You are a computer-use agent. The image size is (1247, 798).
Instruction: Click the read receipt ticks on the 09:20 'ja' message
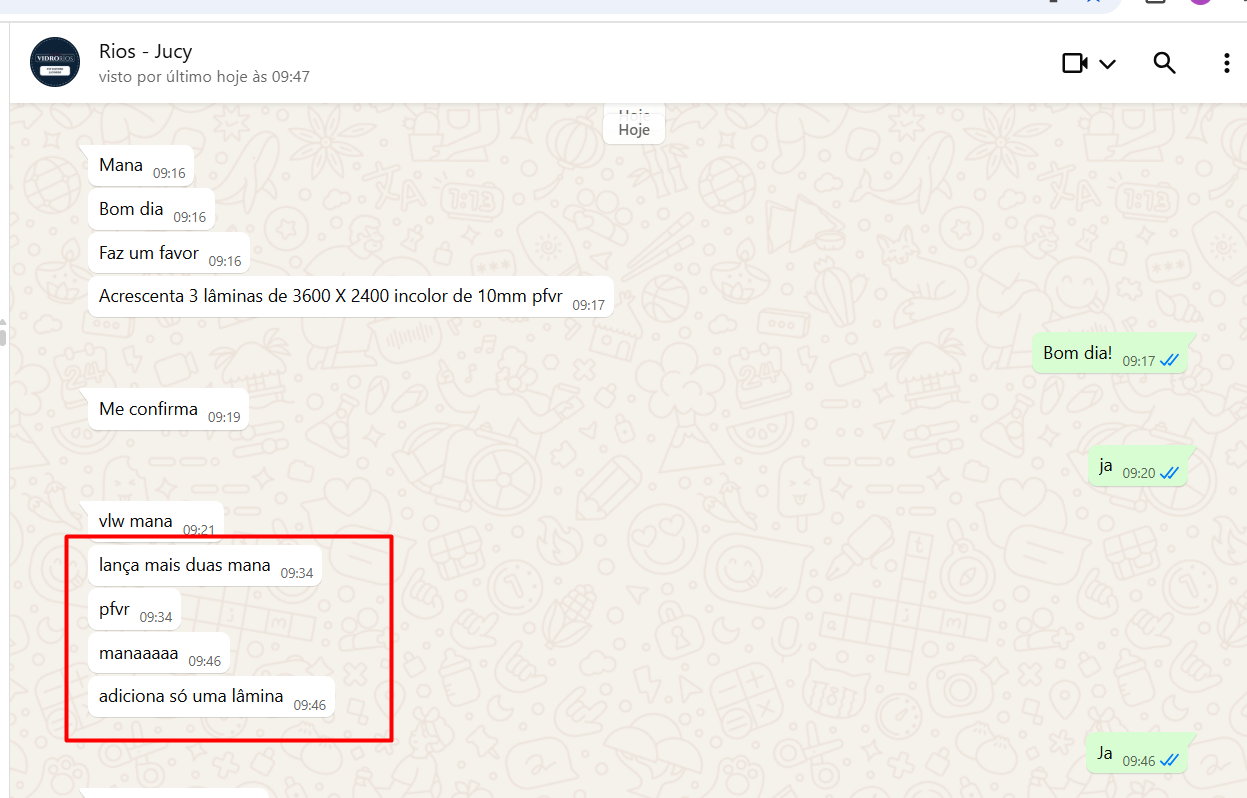(x=1169, y=472)
